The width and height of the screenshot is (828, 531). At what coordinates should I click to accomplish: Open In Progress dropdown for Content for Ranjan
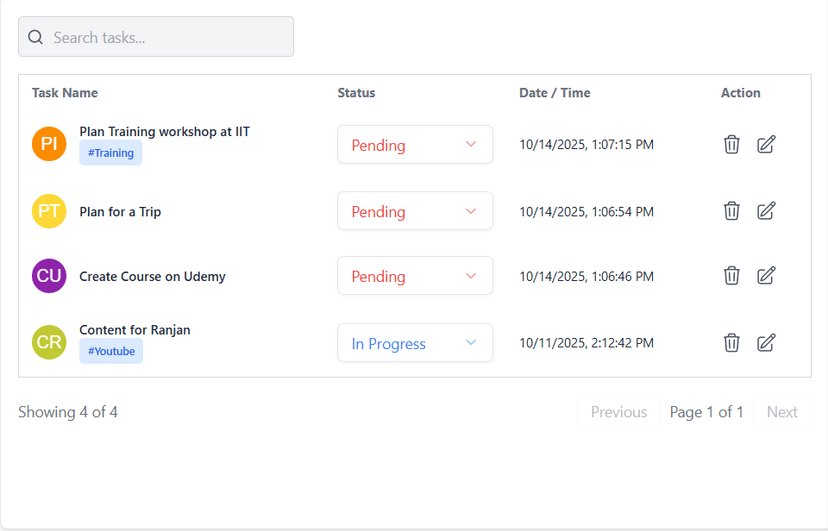[x=415, y=343]
